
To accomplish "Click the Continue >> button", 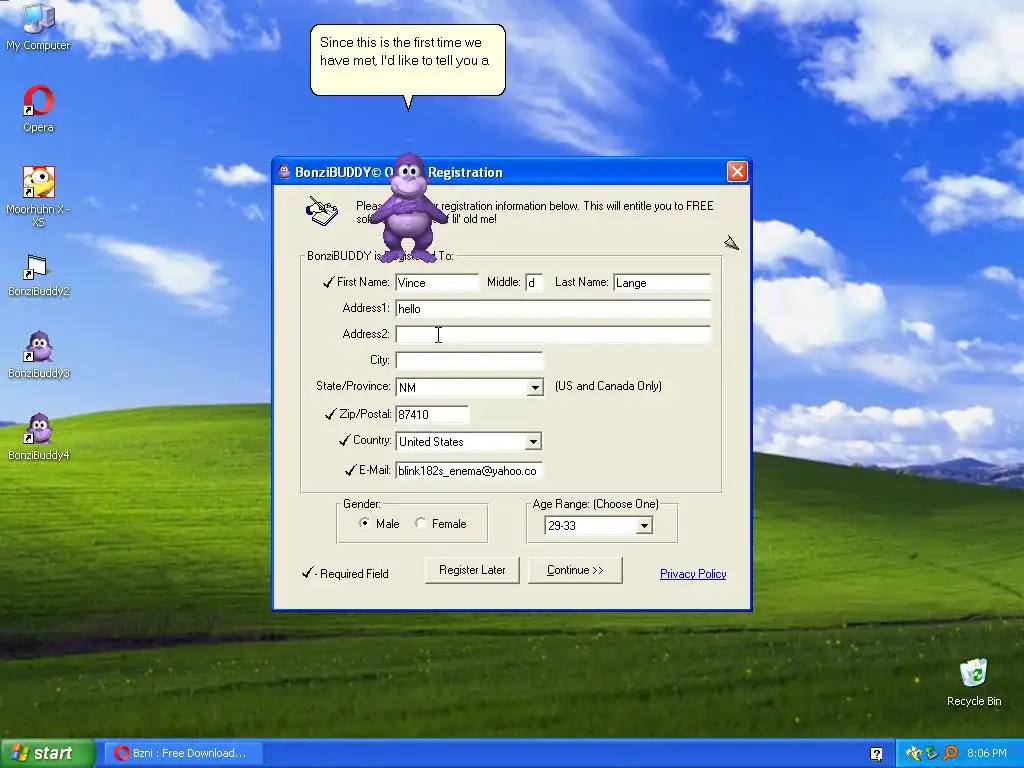I will 575,570.
